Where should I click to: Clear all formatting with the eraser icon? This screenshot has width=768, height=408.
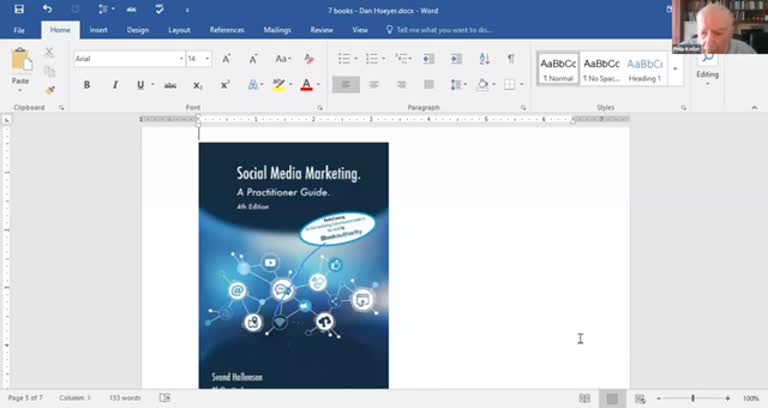(309, 59)
